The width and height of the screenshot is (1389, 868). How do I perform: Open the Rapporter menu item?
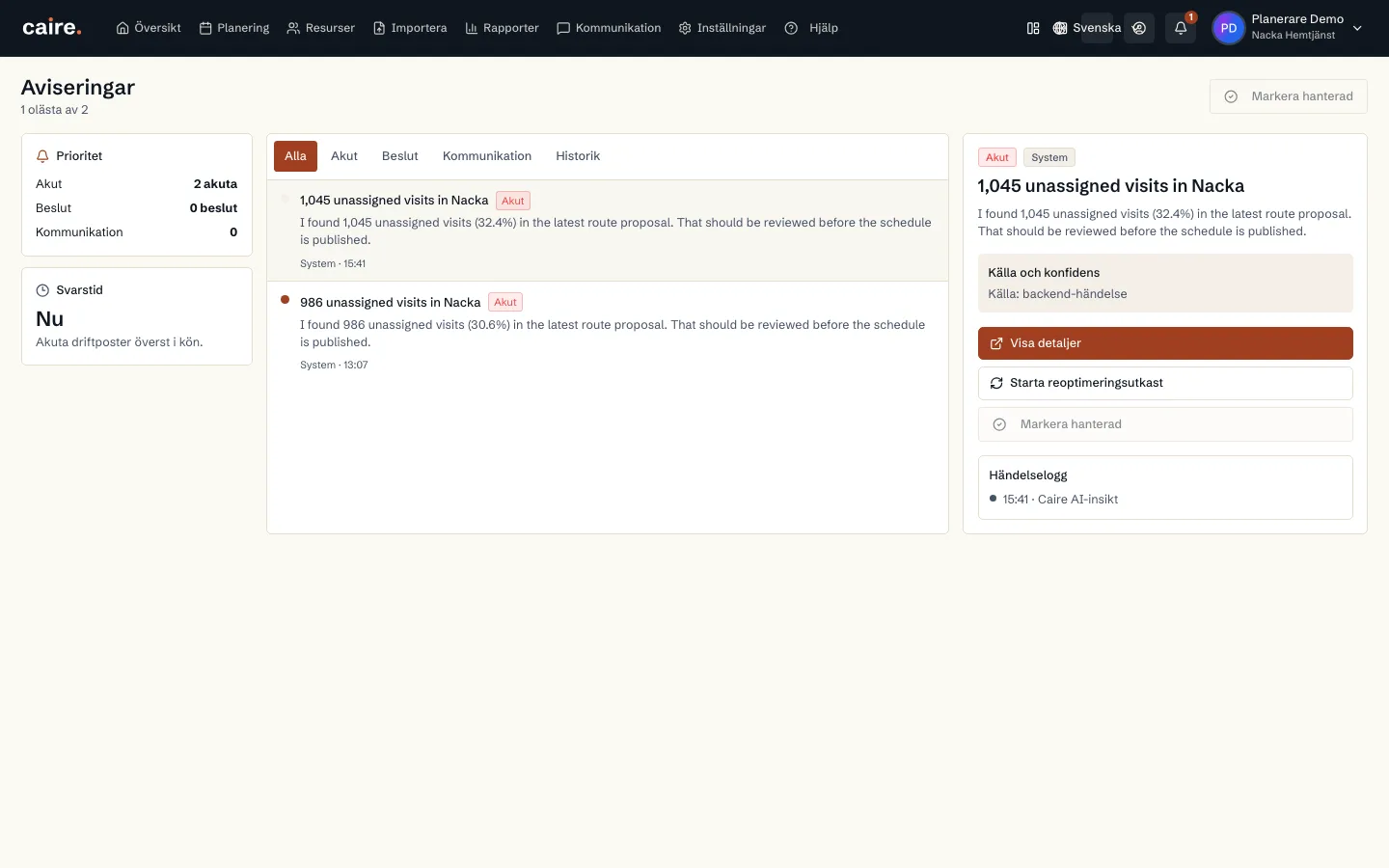coord(502,28)
